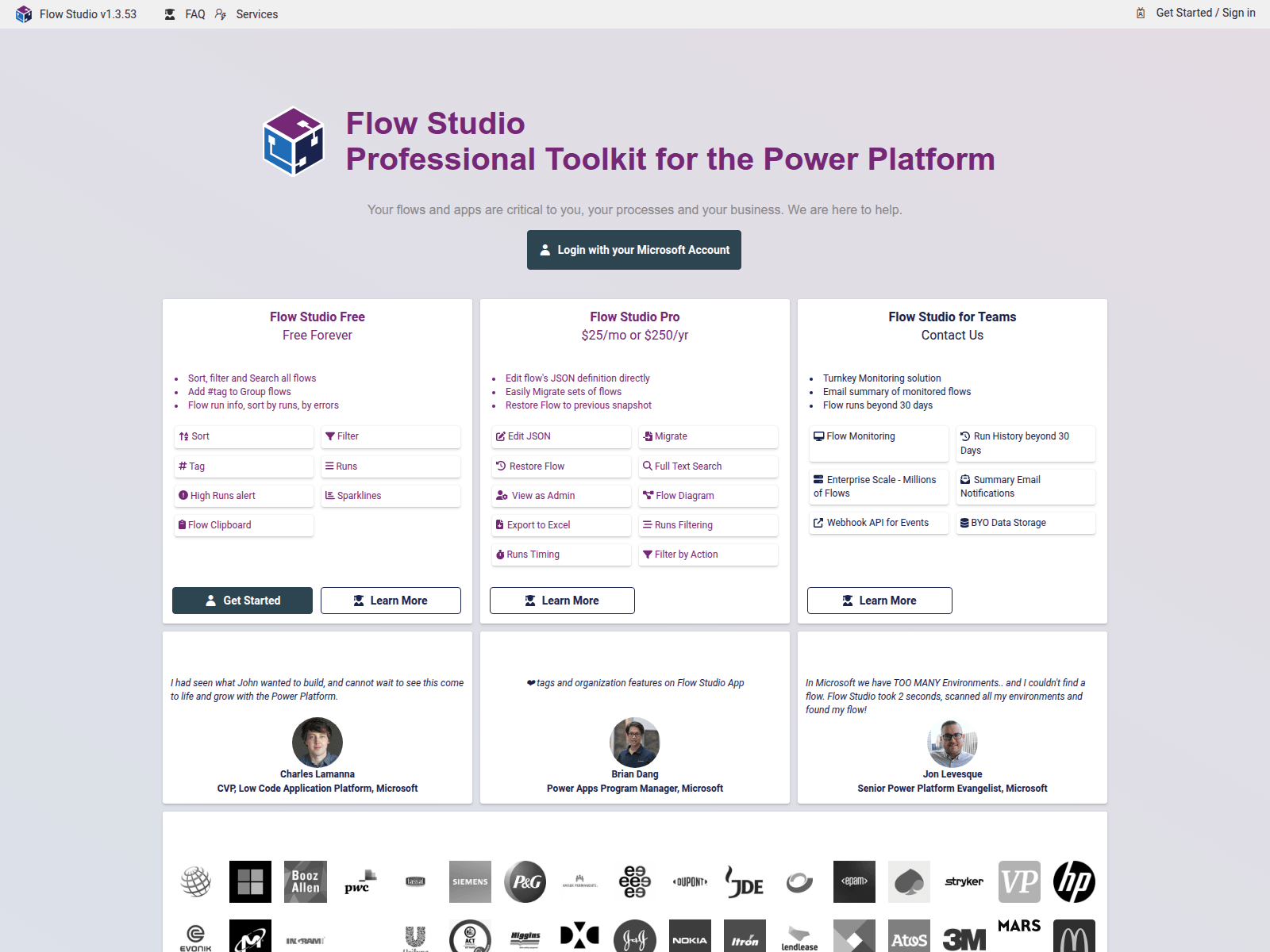This screenshot has width=1270, height=952.
Task: Click the High Runs alert tile
Action: [x=244, y=496]
